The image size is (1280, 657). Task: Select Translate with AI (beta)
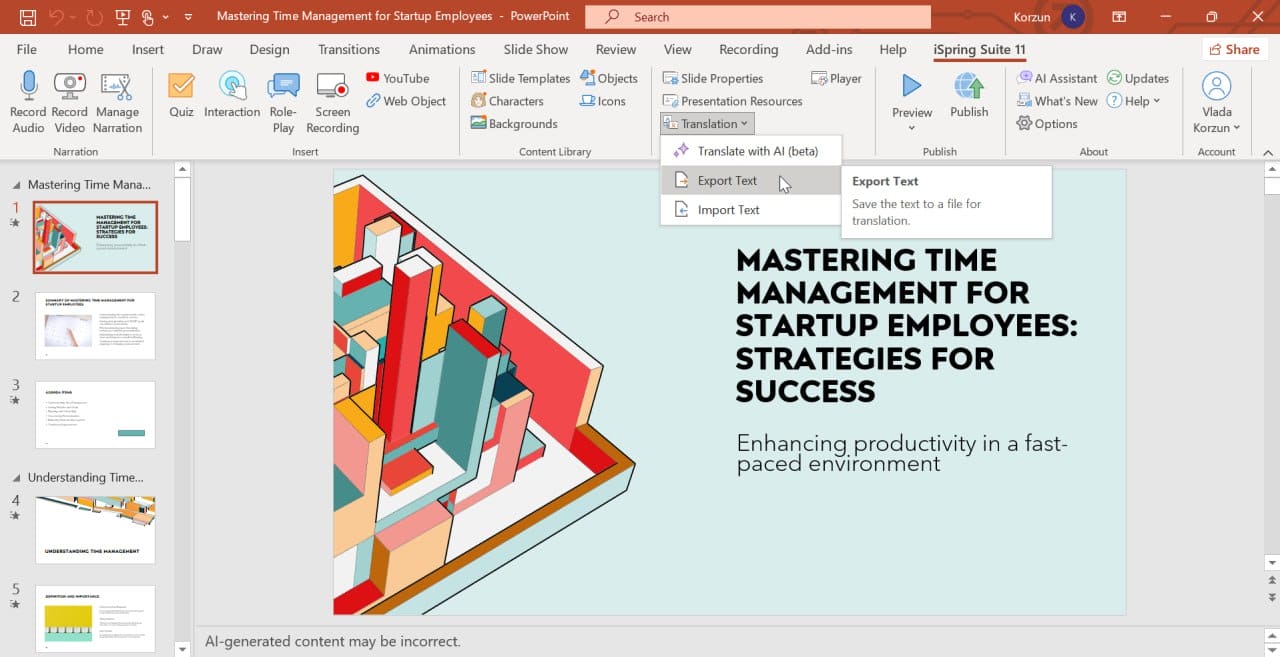click(757, 151)
